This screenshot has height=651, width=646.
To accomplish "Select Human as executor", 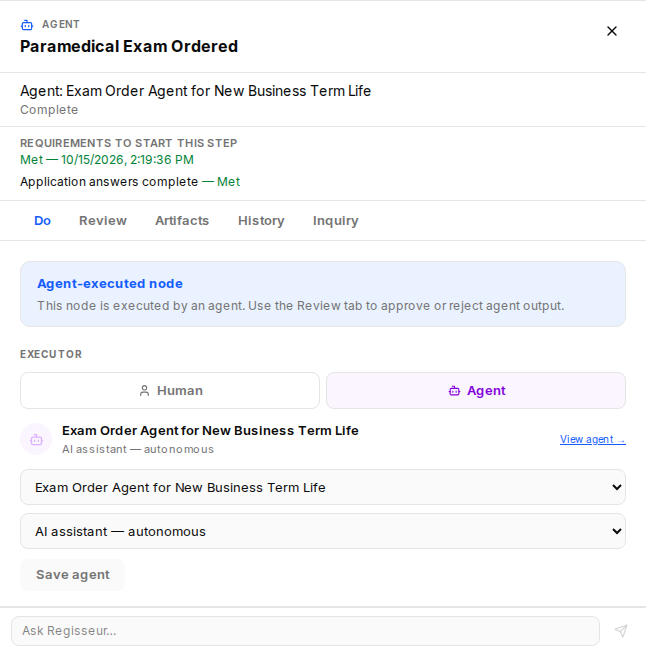I will tap(170, 390).
